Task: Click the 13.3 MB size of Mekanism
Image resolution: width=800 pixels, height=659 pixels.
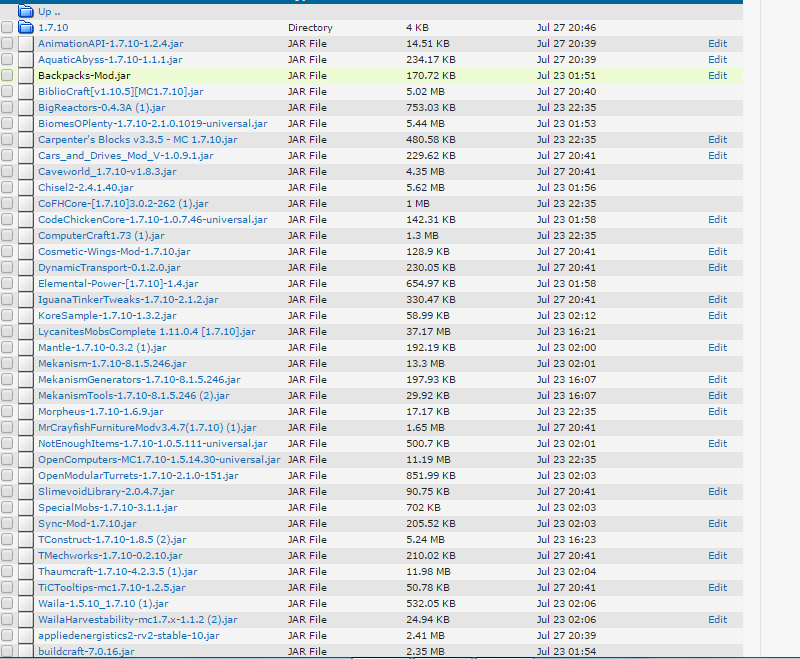Action: coord(425,364)
